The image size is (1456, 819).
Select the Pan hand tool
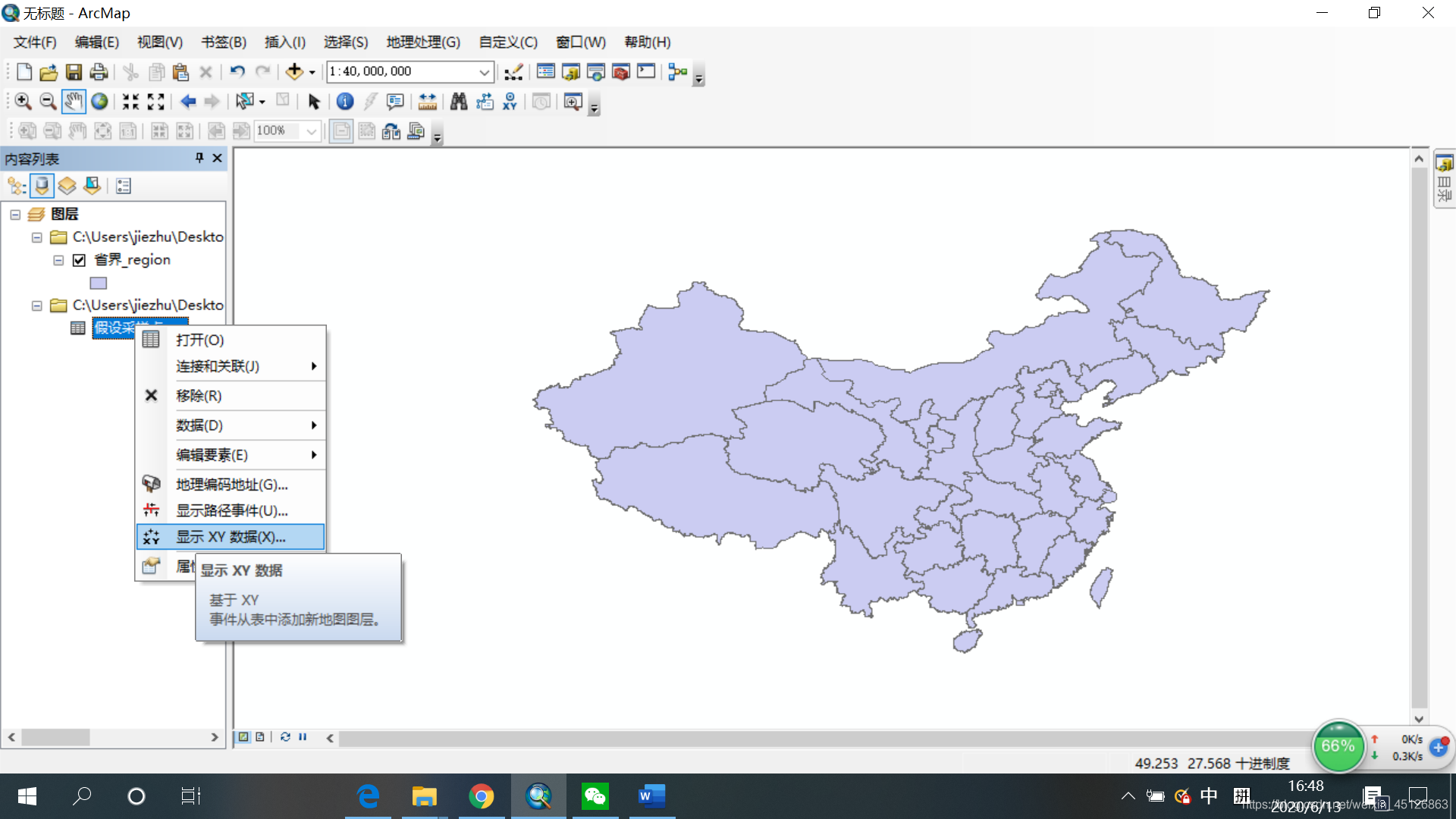[74, 102]
